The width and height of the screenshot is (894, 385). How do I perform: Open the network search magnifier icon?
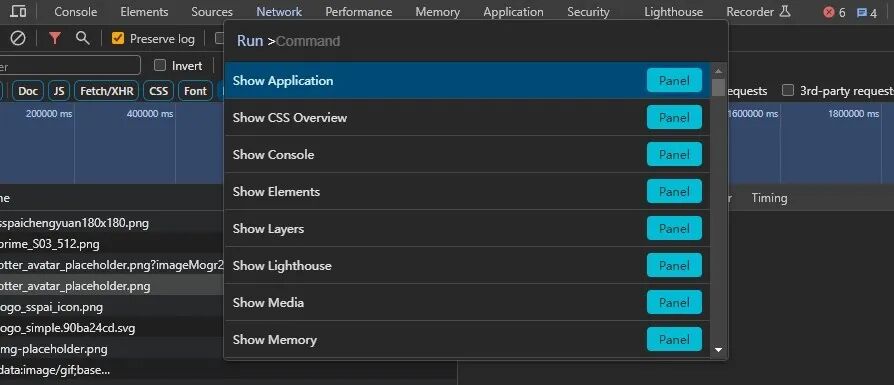coord(83,38)
